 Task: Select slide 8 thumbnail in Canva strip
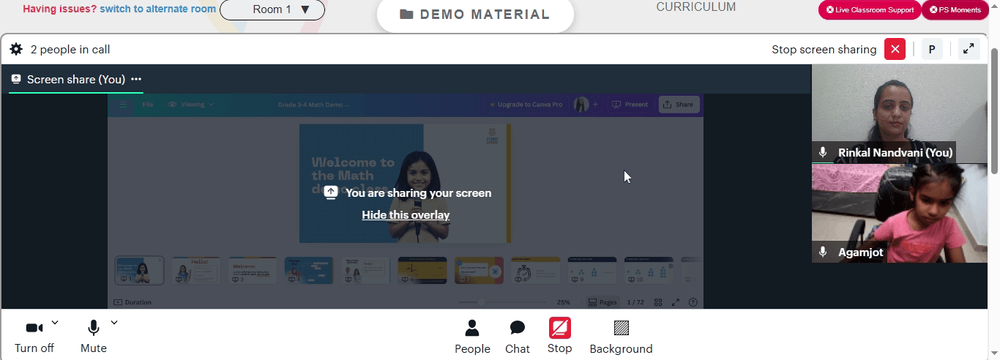[536, 271]
